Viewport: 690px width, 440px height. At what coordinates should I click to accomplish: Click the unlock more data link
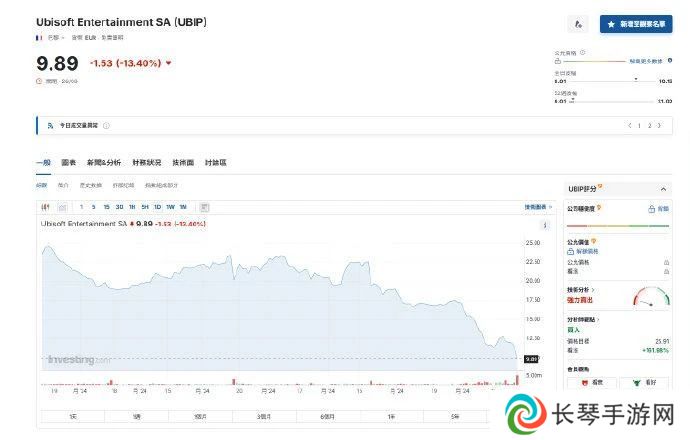[x=646, y=61]
